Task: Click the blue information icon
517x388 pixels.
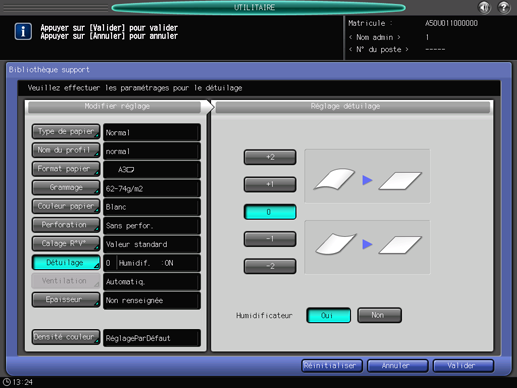Action: click(23, 32)
